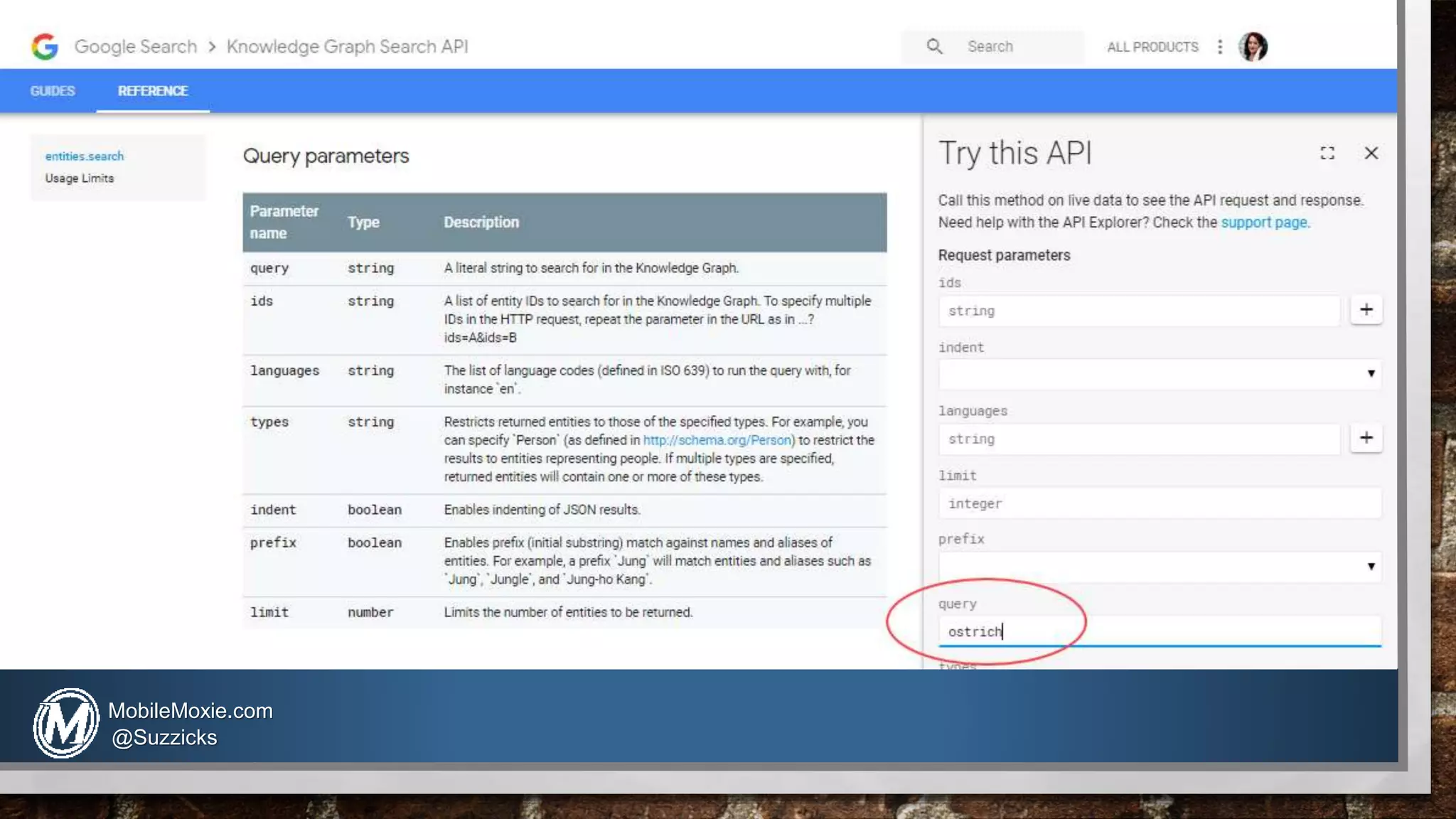
Task: Expand Try this API panel fullscreen
Action: pos(1327,153)
